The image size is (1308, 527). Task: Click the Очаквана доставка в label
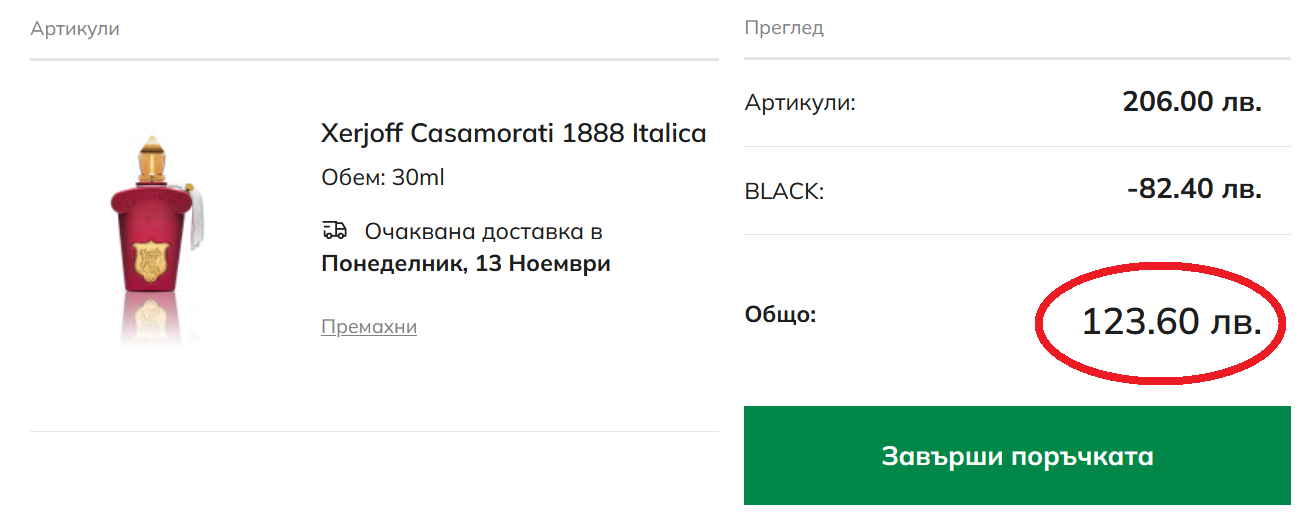[x=483, y=232]
